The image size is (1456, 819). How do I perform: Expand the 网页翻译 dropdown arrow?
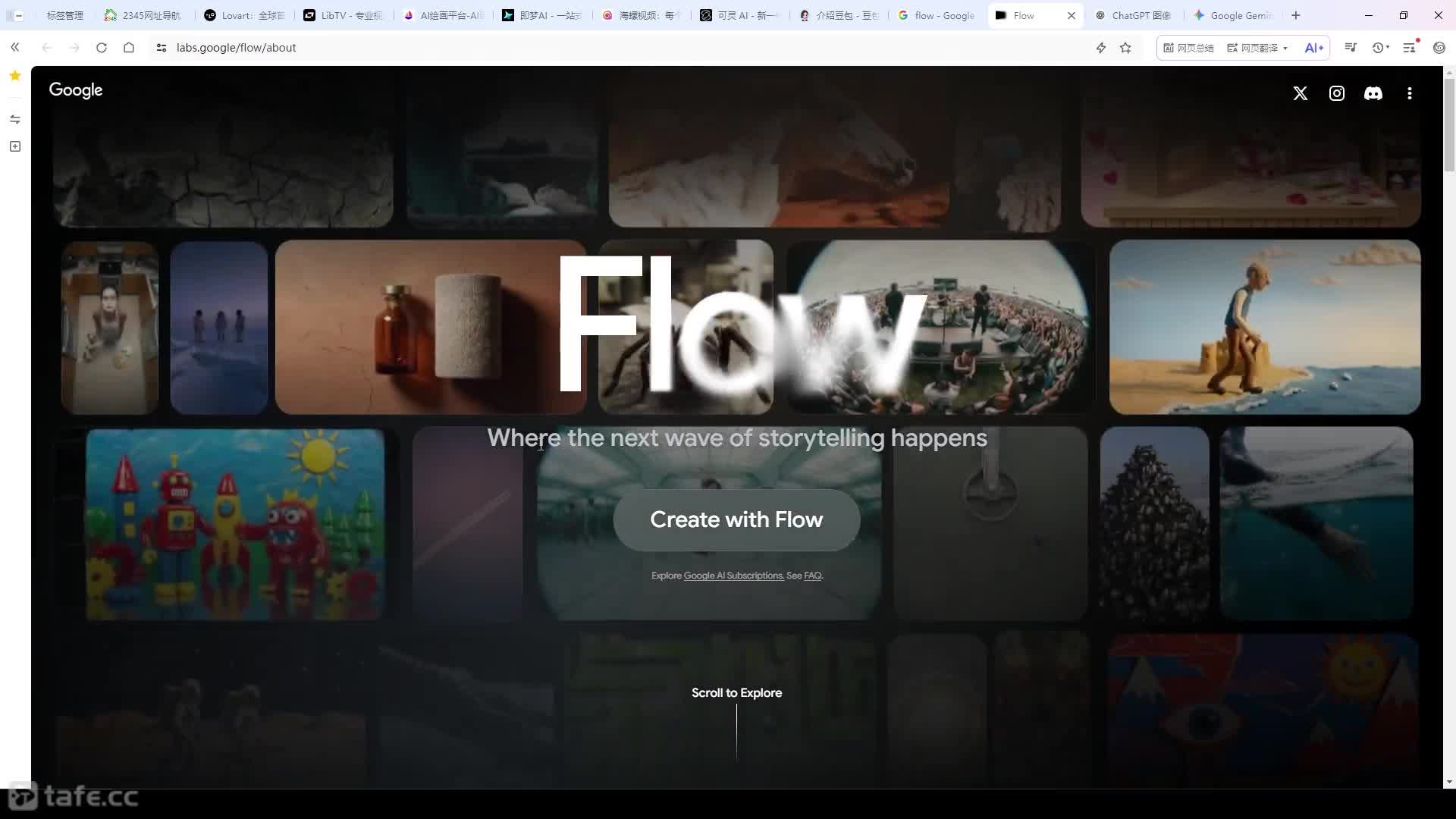(x=1285, y=49)
